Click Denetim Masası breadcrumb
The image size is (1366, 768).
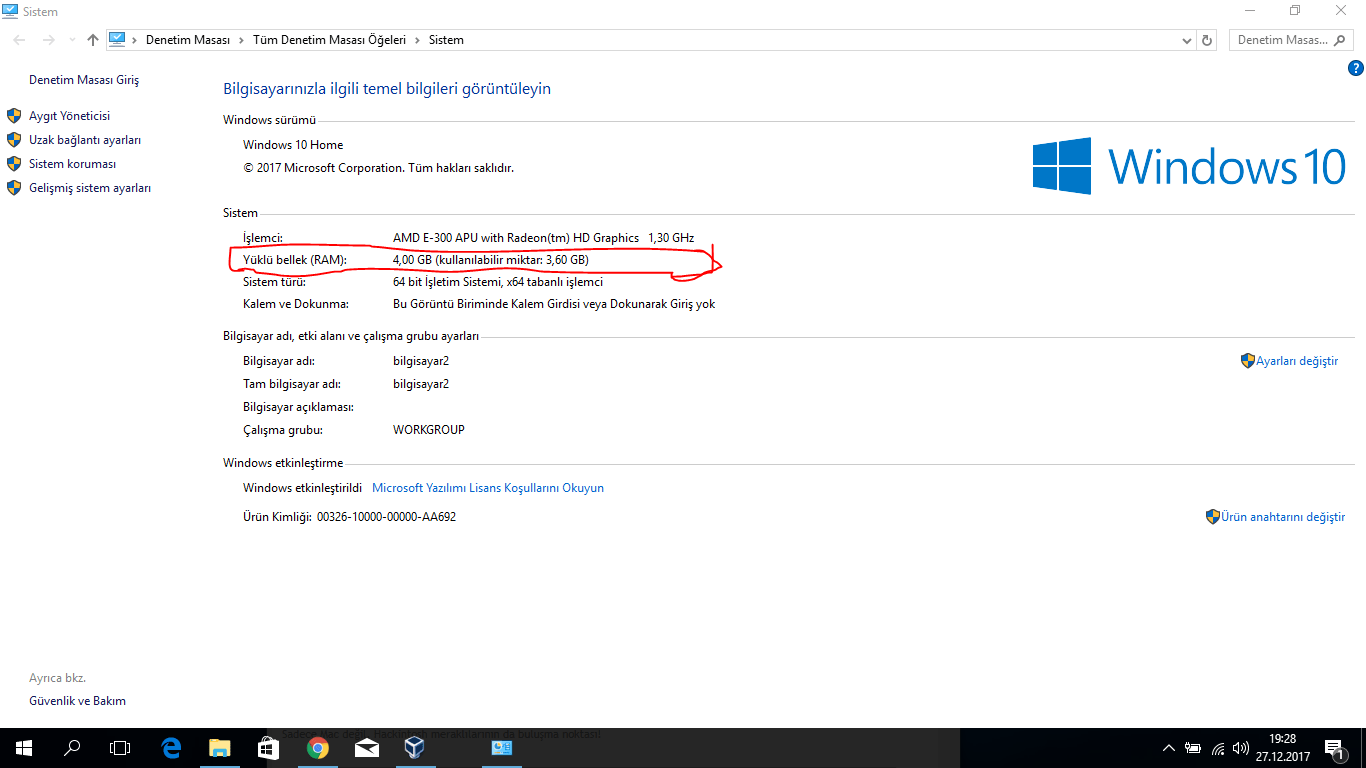pyautogui.click(x=188, y=40)
